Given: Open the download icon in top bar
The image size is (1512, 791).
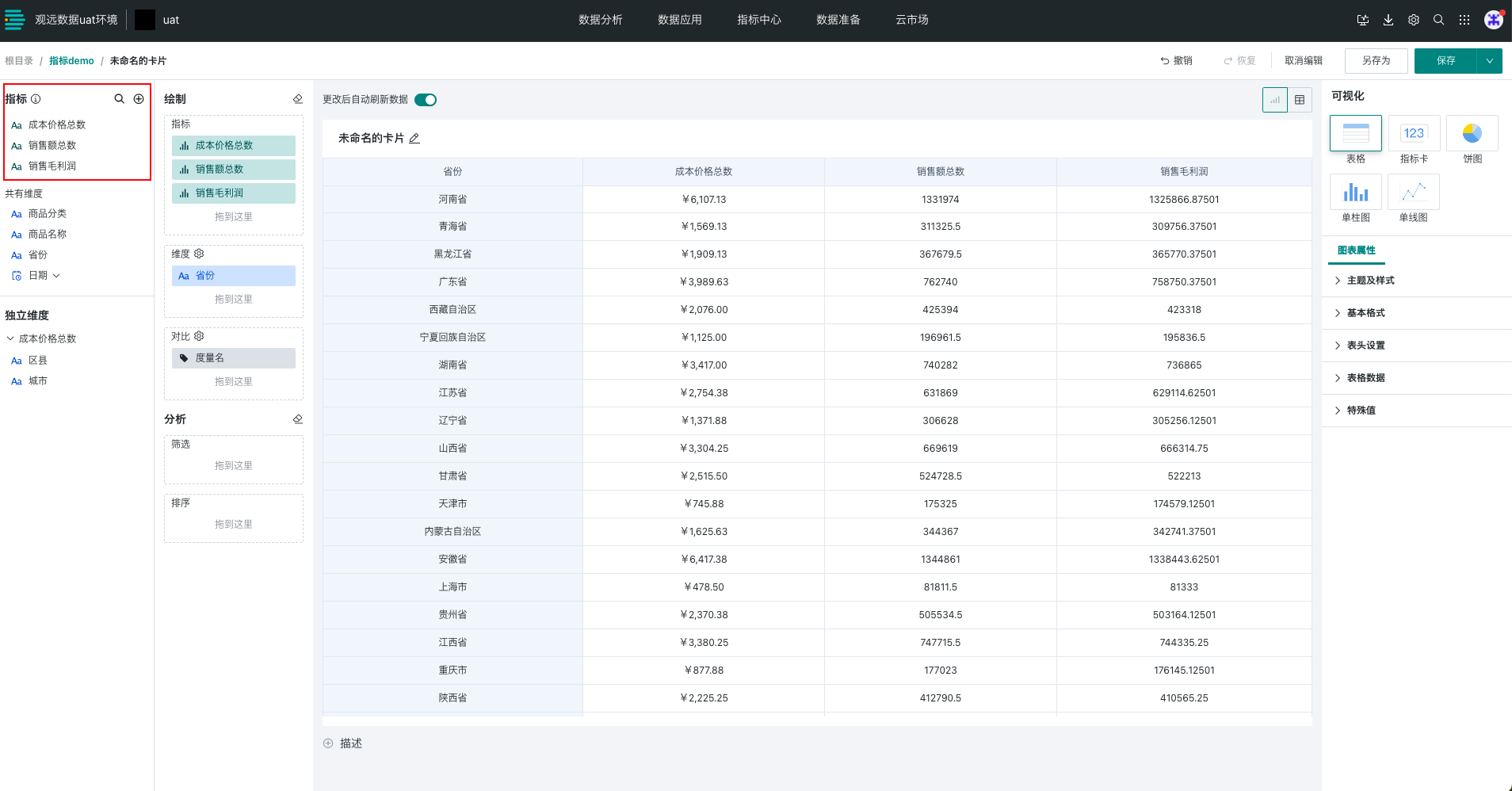Looking at the screenshot, I should point(1388,21).
